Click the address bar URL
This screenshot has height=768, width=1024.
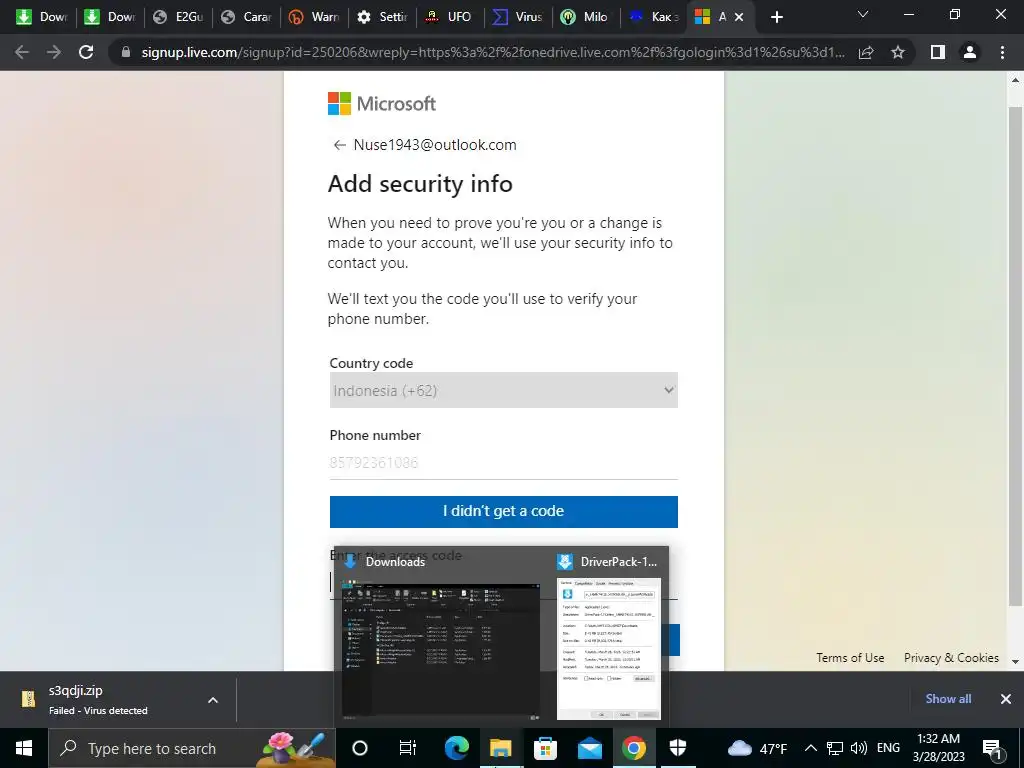[493, 52]
